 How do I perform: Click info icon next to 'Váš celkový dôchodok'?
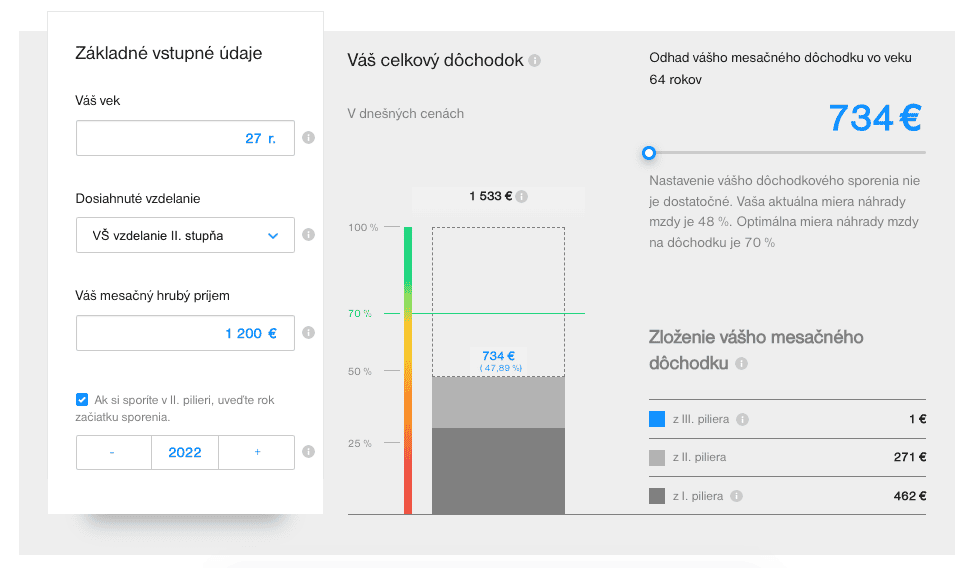click(535, 61)
